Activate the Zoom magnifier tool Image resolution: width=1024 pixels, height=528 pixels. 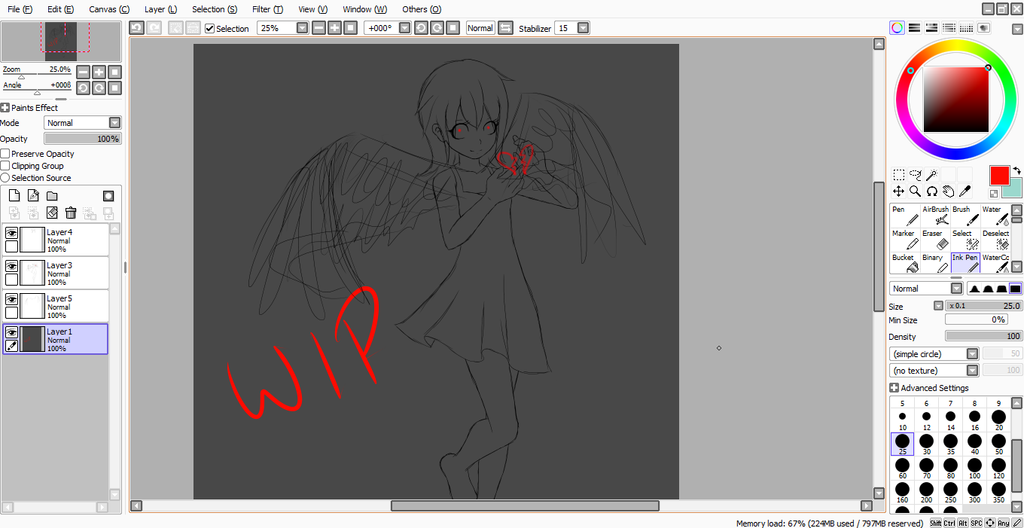[916, 191]
